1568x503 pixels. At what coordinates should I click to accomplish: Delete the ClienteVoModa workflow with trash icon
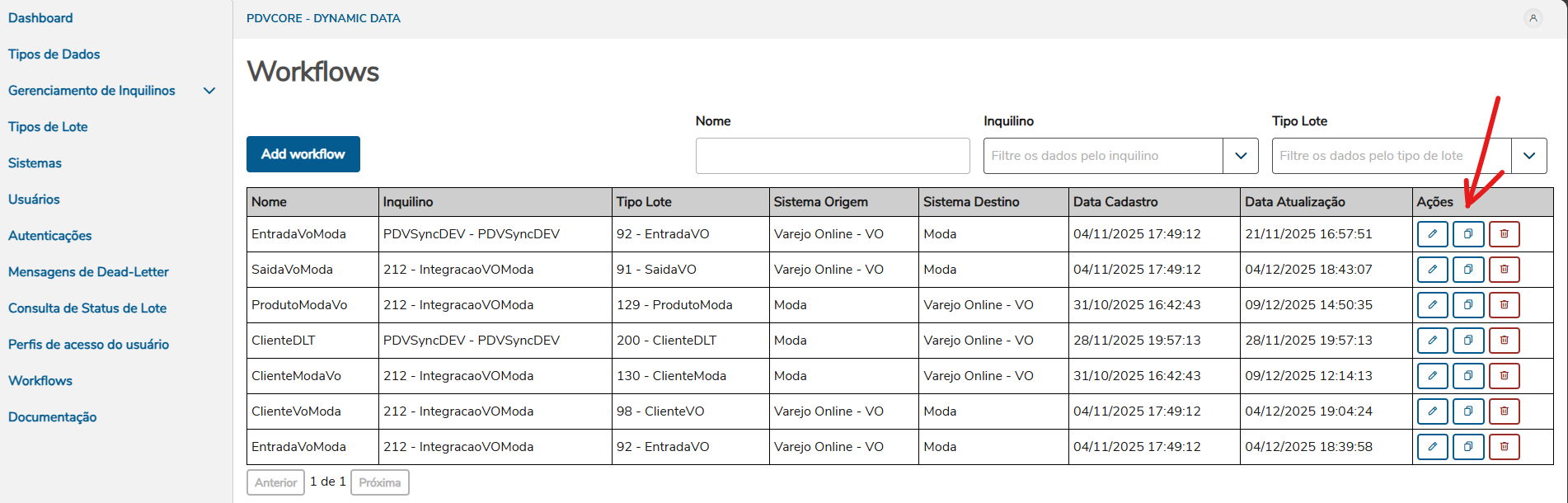pos(1504,411)
